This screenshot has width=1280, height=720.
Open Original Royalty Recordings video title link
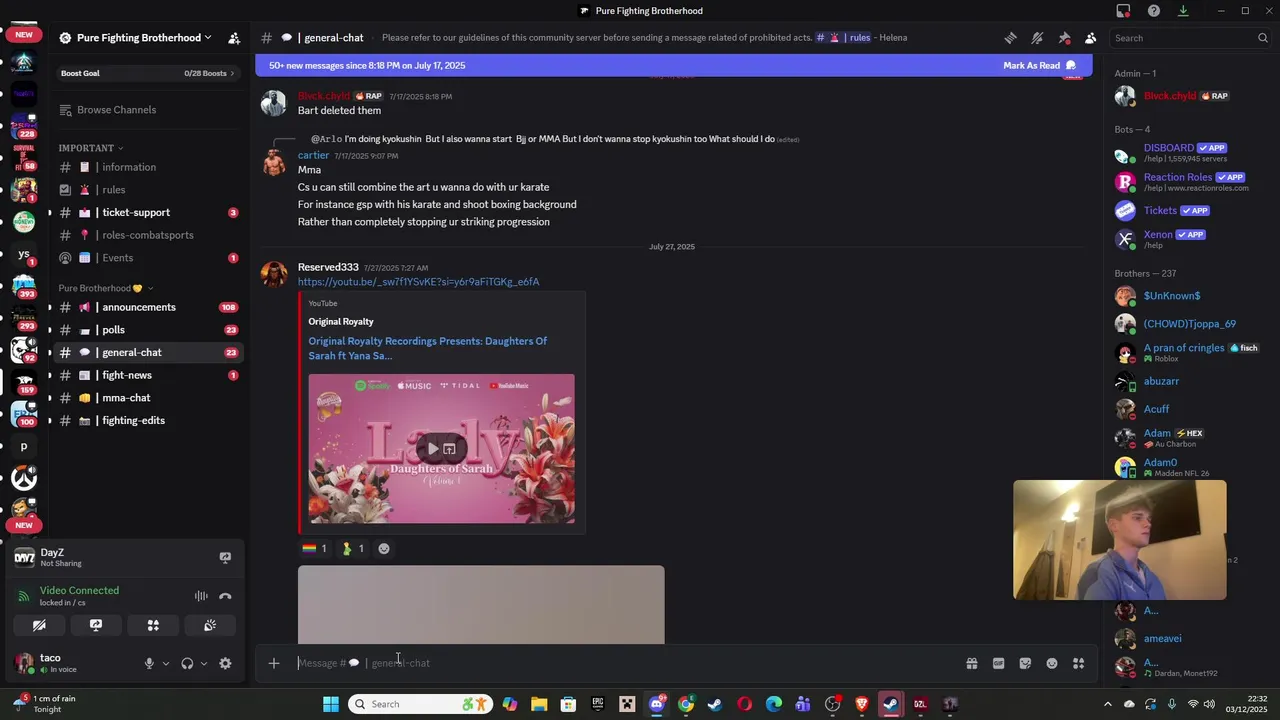[x=427, y=348]
